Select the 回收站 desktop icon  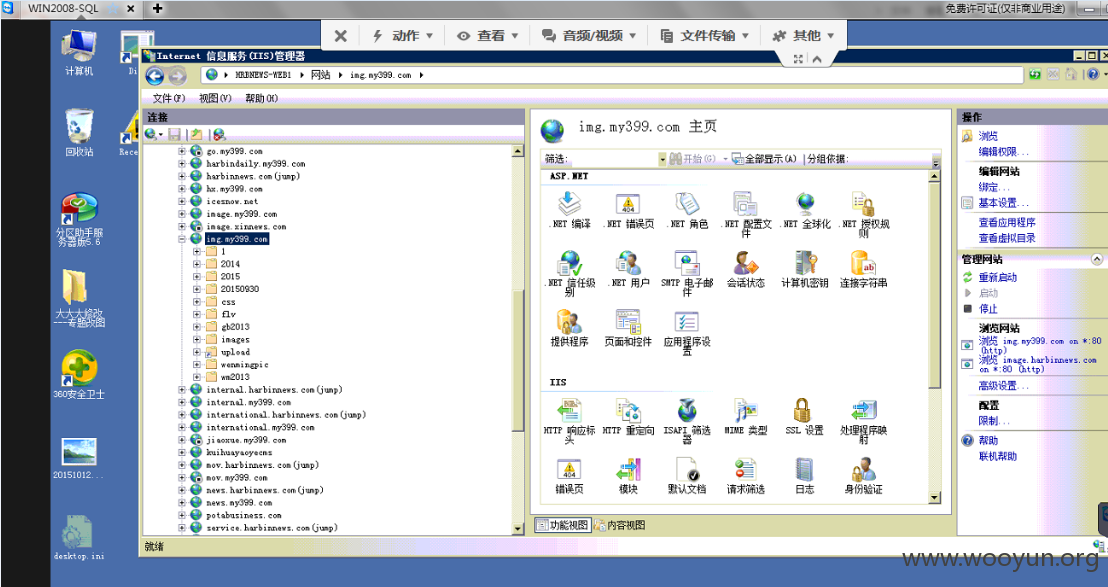tap(78, 132)
